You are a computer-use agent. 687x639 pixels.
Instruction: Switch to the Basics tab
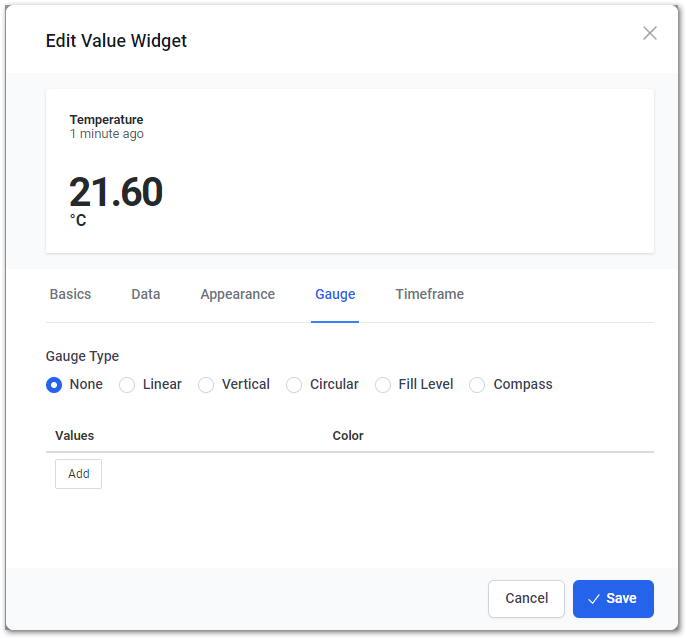70,294
